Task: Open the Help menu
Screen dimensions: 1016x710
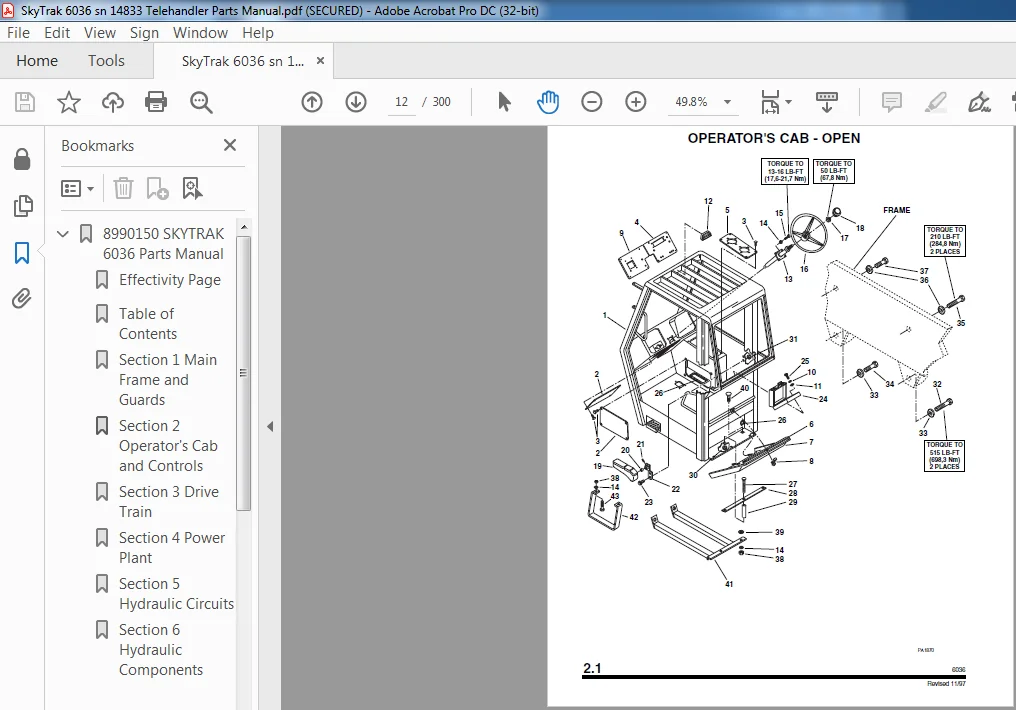Action: coord(258,32)
